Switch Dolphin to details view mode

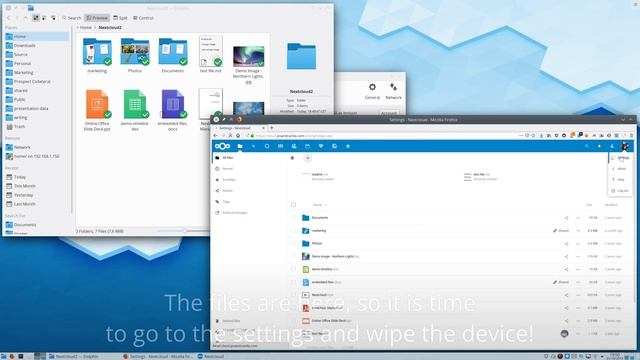53,18
